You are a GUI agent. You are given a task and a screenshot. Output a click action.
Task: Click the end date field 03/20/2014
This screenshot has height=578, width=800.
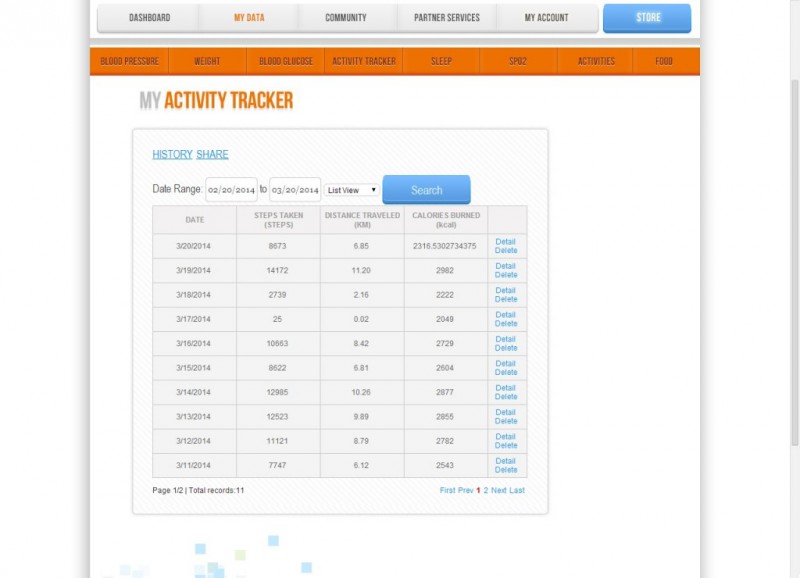click(295, 190)
